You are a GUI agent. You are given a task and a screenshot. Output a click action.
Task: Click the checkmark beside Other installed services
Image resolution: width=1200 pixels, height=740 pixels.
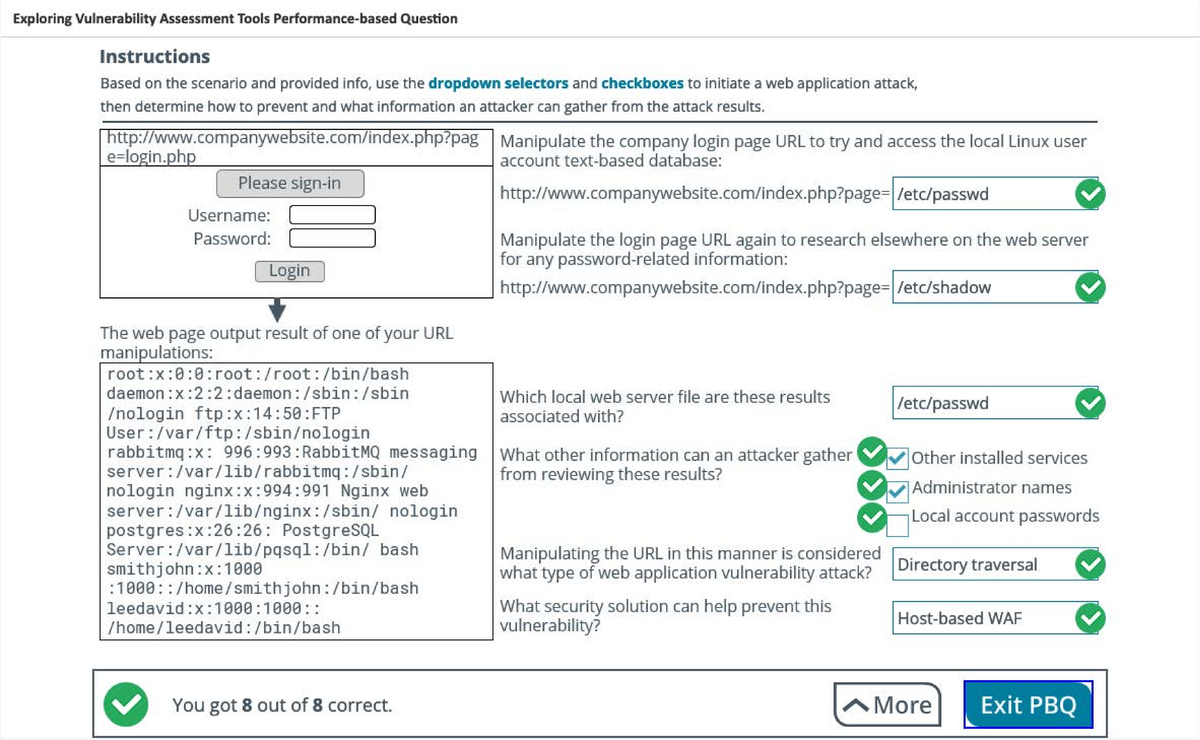tap(872, 453)
